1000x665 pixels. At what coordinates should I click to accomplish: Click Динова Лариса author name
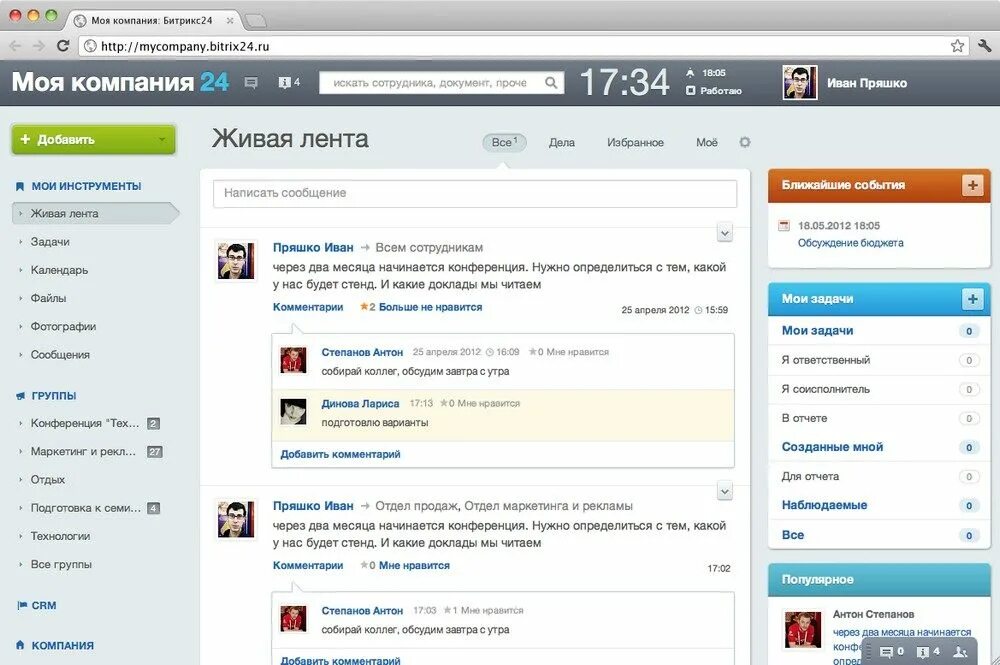[x=360, y=404]
